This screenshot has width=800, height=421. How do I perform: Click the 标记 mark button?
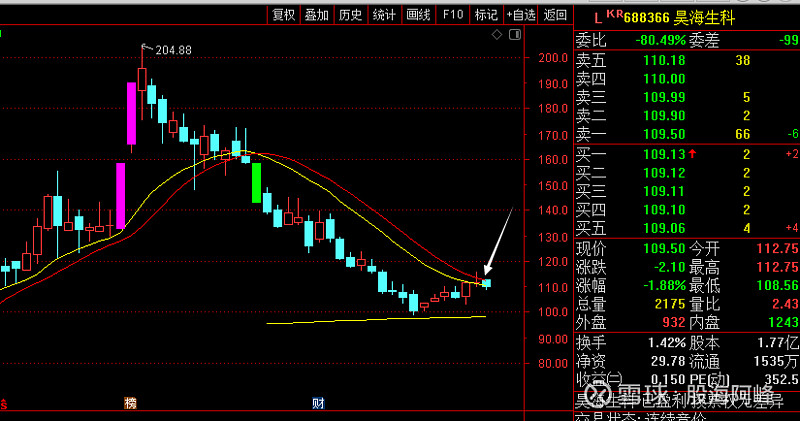pos(486,15)
